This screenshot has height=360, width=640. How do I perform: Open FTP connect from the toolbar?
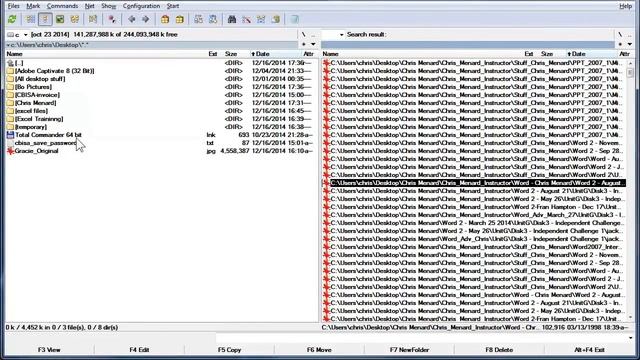pos(198,19)
